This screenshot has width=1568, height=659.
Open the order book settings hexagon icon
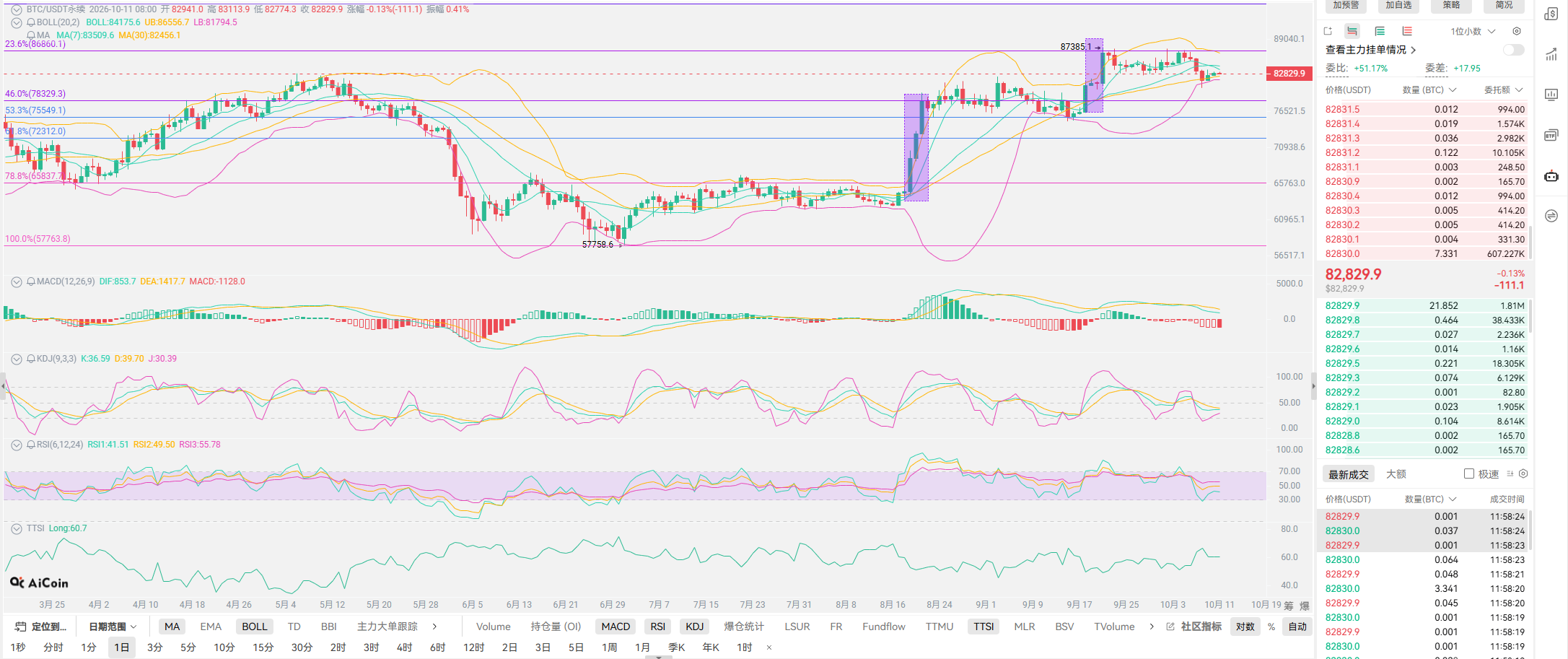(1517, 31)
